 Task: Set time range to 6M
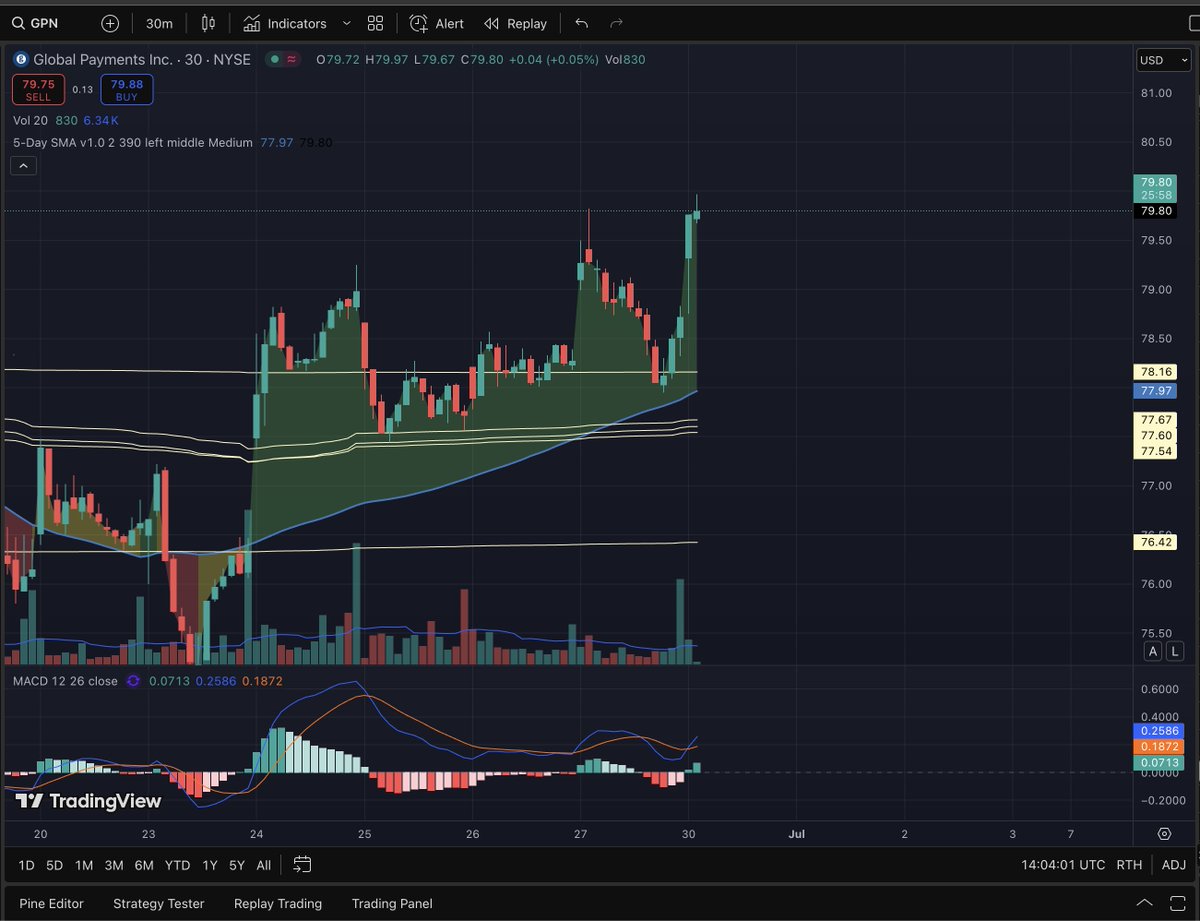(144, 865)
